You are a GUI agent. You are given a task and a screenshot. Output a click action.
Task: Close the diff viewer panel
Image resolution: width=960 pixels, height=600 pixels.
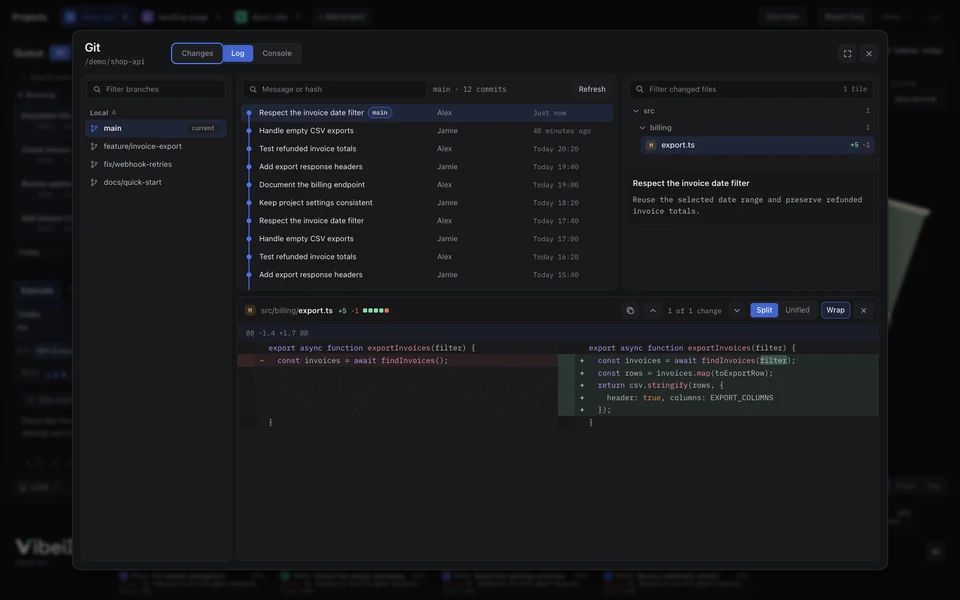[863, 310]
